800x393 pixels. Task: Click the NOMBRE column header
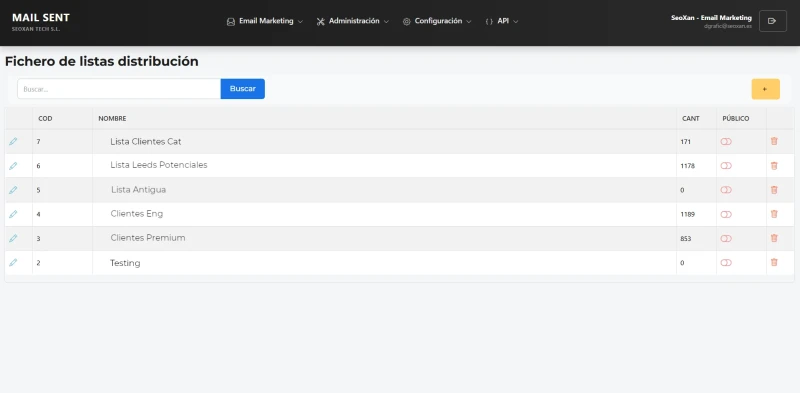click(x=112, y=118)
